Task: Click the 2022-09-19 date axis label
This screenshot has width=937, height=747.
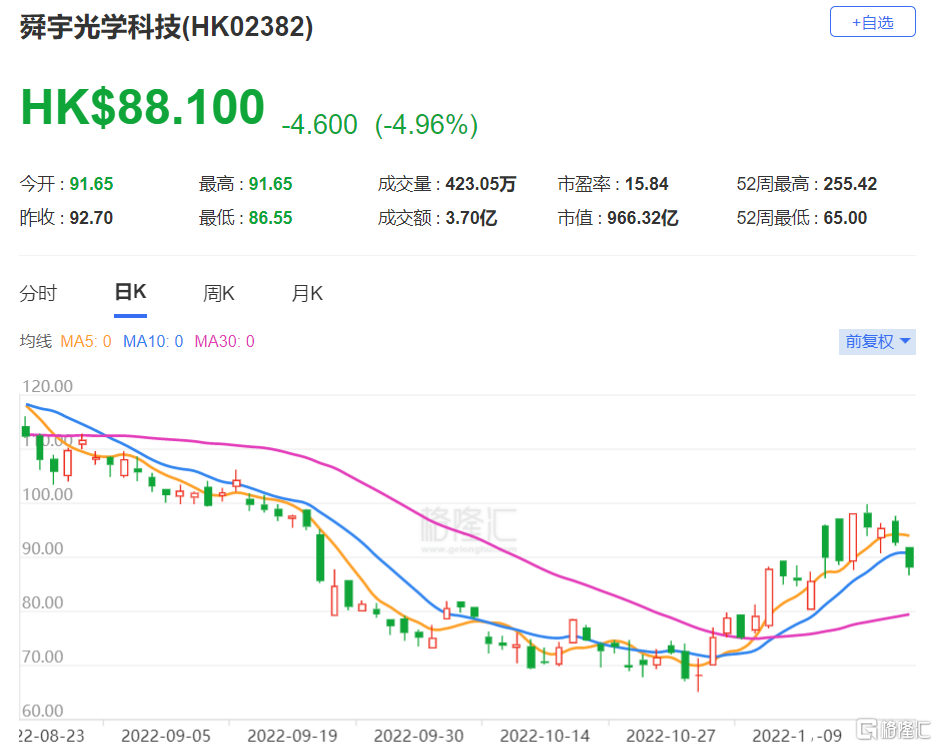Action: tap(292, 736)
